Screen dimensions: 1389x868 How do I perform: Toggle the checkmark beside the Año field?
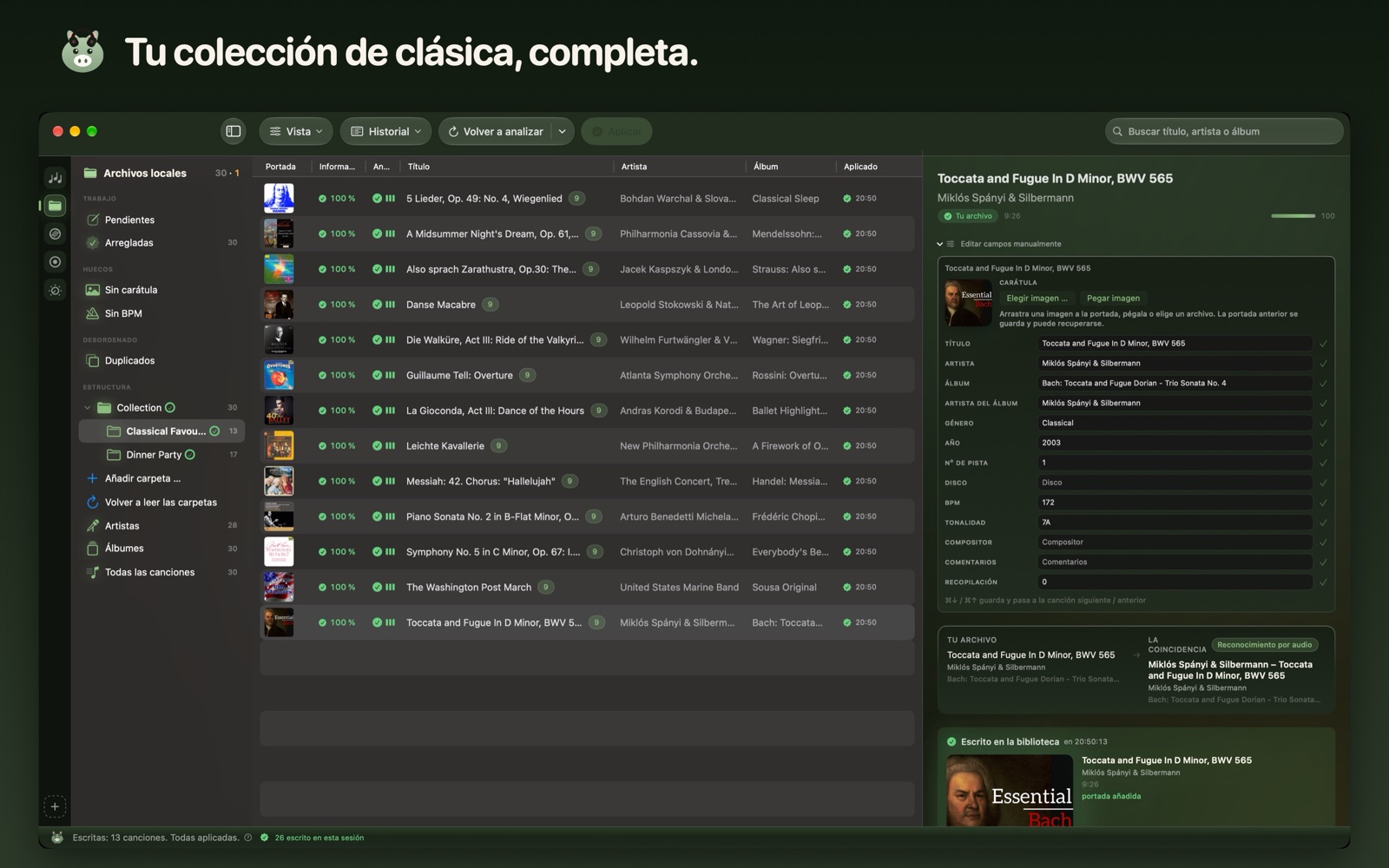[x=1323, y=444]
